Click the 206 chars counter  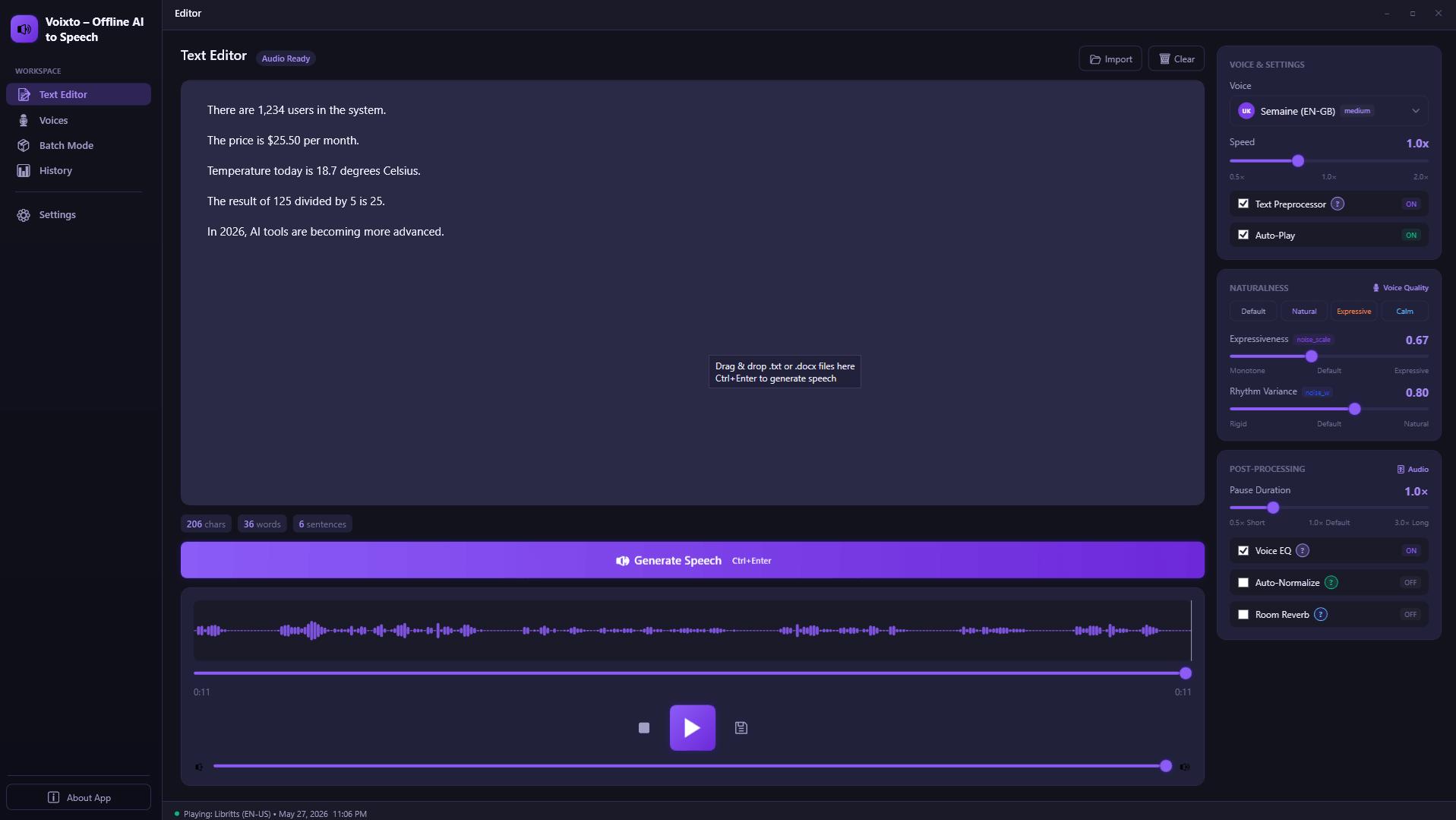pyautogui.click(x=206, y=524)
